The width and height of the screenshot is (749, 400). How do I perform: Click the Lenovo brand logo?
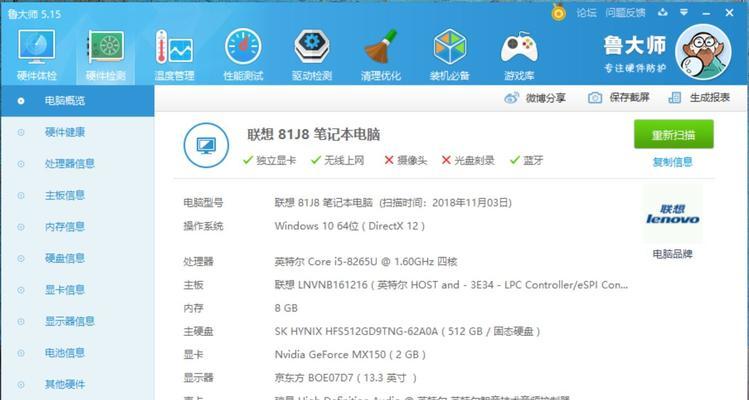(x=673, y=215)
